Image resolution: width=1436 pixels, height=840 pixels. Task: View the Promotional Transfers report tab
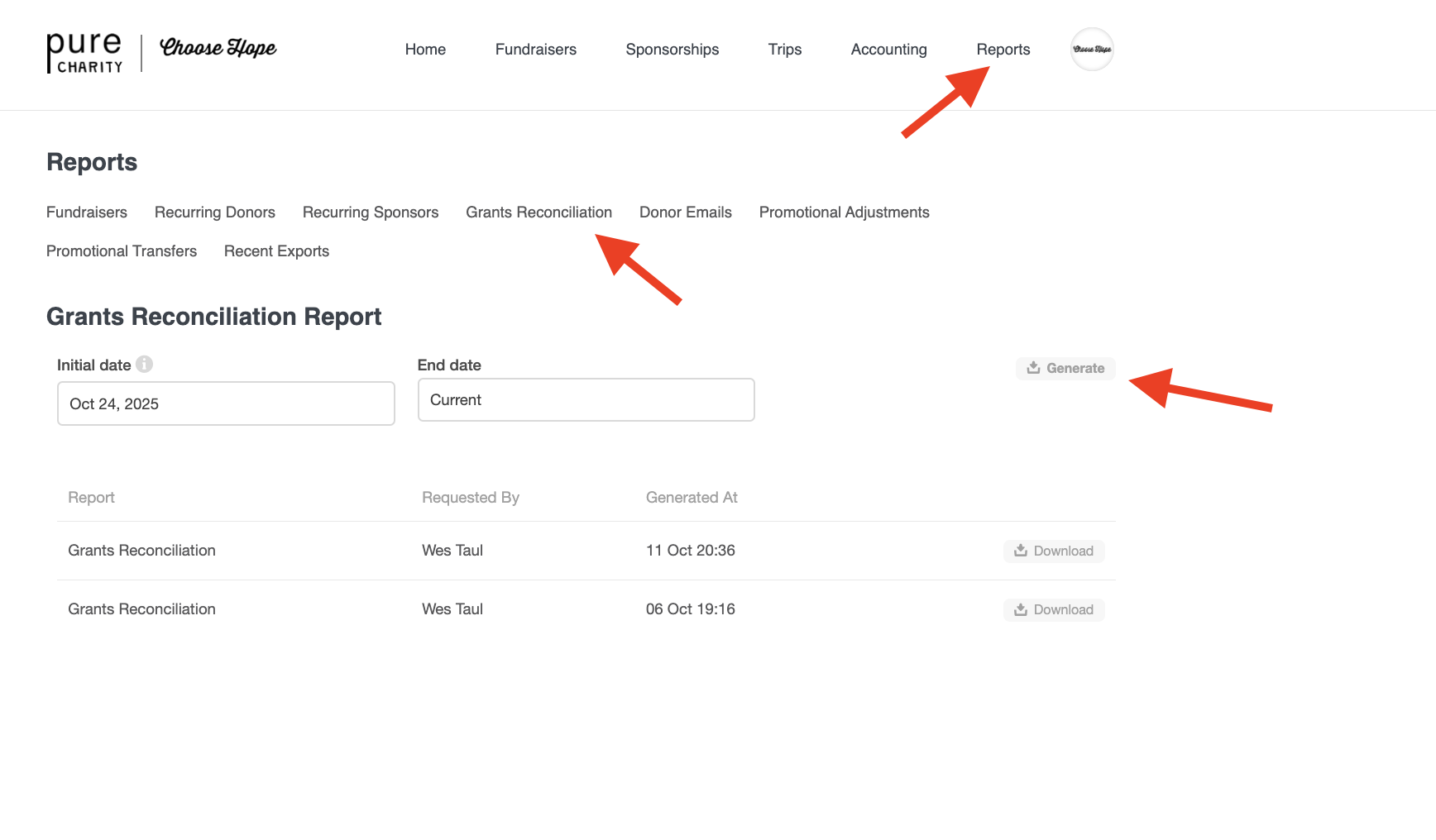point(122,251)
